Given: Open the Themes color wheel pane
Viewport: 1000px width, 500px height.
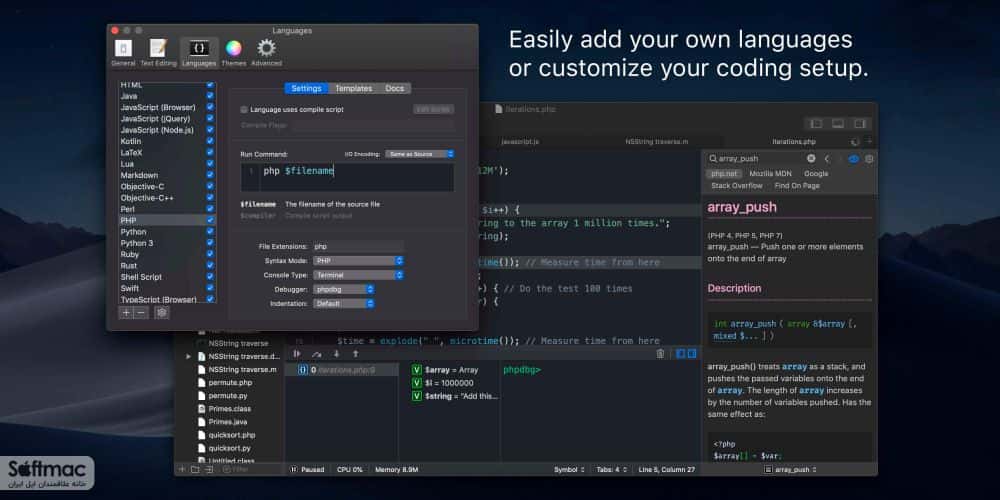Looking at the screenshot, I should pyautogui.click(x=233, y=52).
